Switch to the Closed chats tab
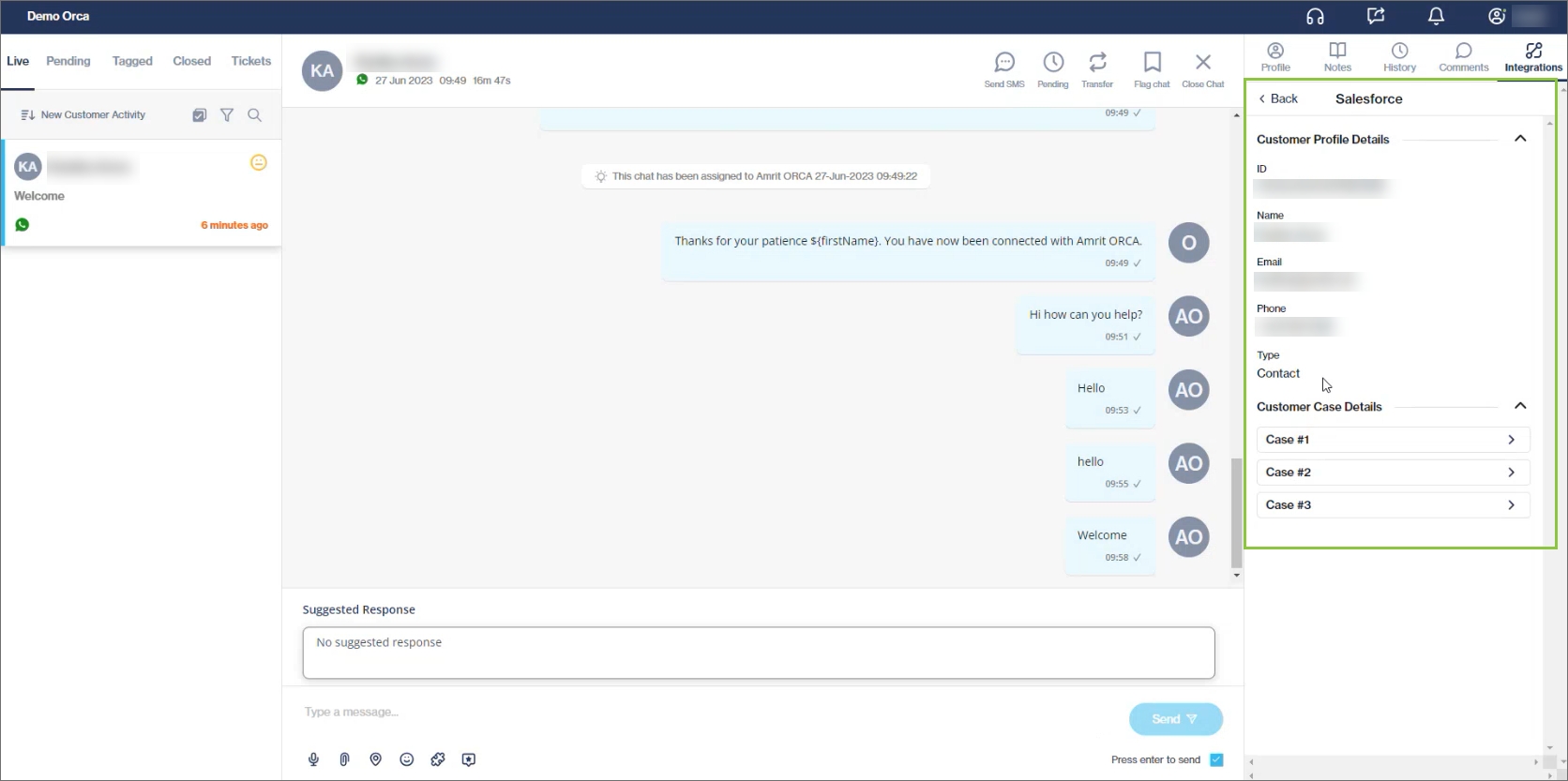 191,61
